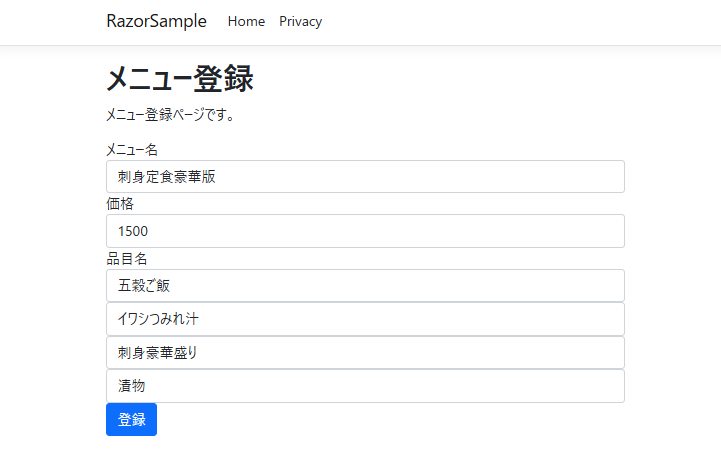Click empty navbar area right of Privacy
This screenshot has height=475, width=721.
[500, 22]
